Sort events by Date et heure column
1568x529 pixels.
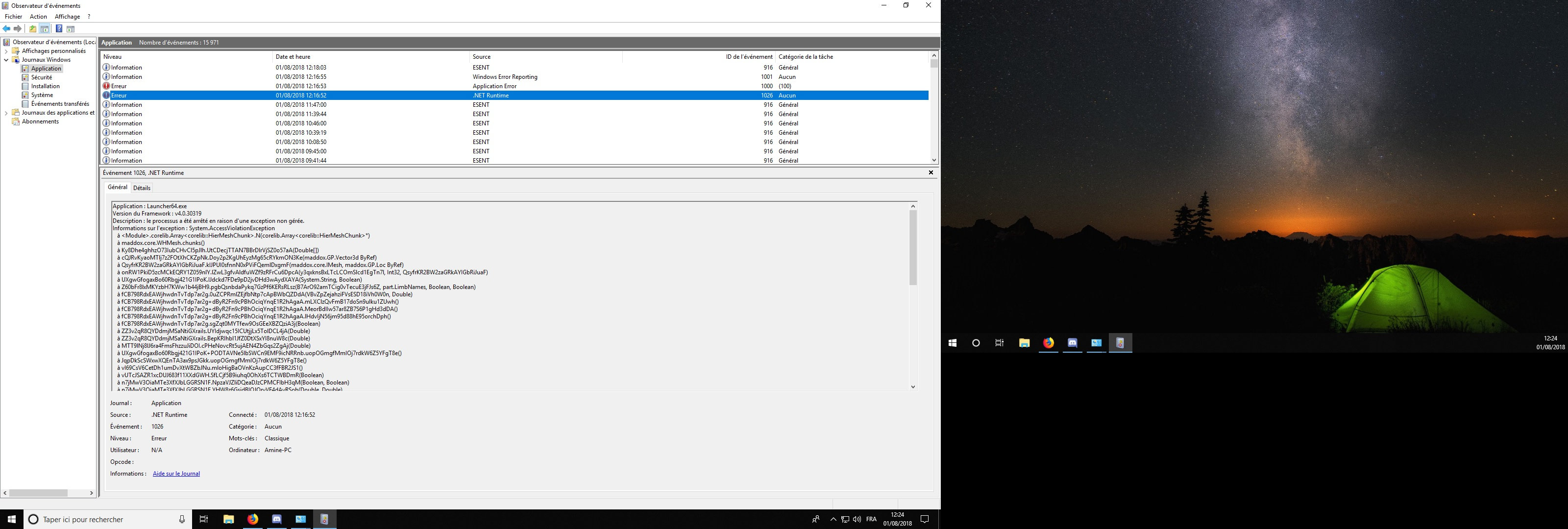tap(293, 57)
